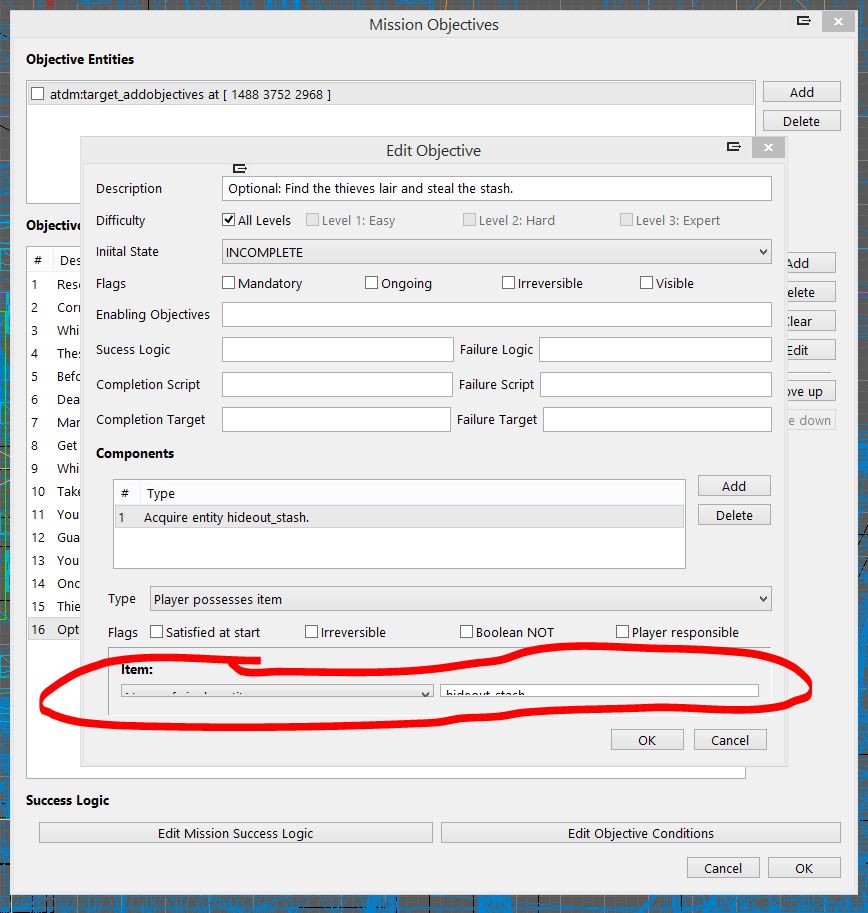
Task: Enable the Mandatory flag checkbox
Action: click(x=229, y=283)
